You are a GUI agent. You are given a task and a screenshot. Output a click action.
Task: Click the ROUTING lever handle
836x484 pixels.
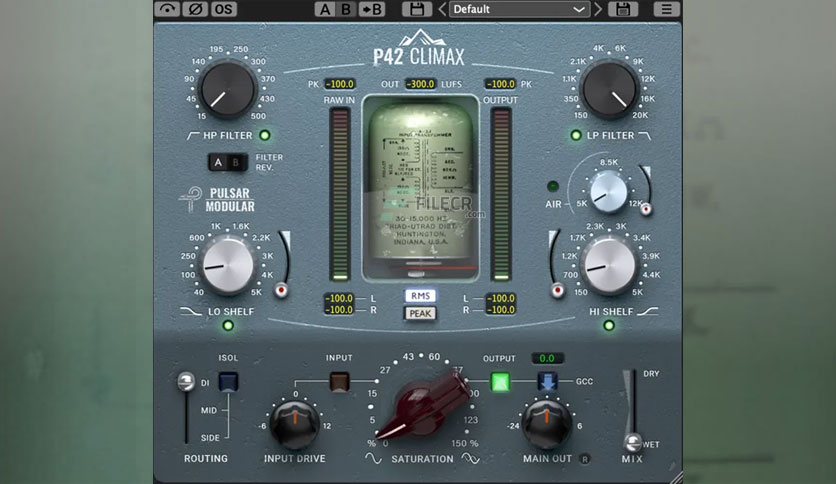(186, 381)
